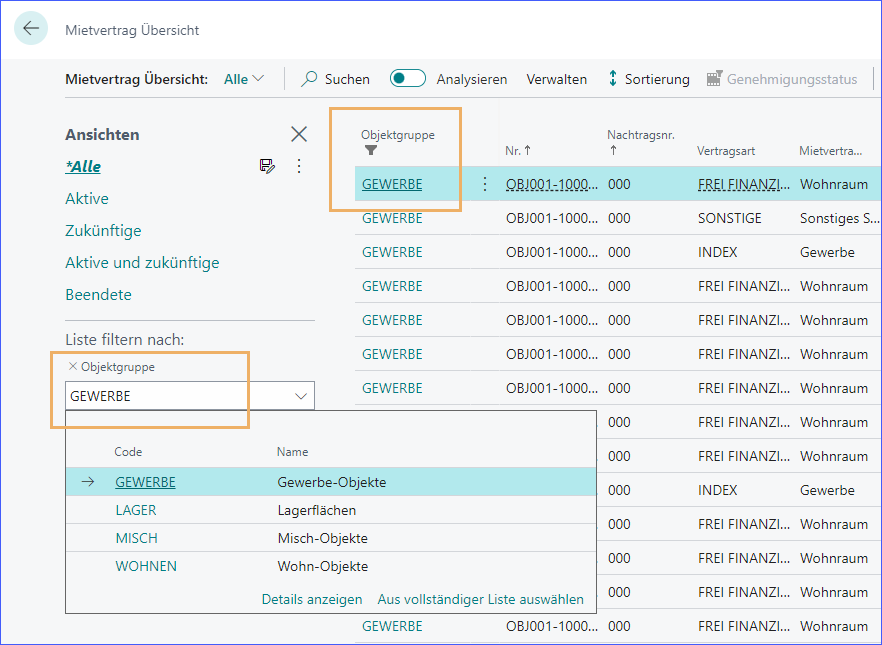The width and height of the screenshot is (882, 645).
Task: Click the Sortierung arrows icon
Action: click(x=613, y=79)
